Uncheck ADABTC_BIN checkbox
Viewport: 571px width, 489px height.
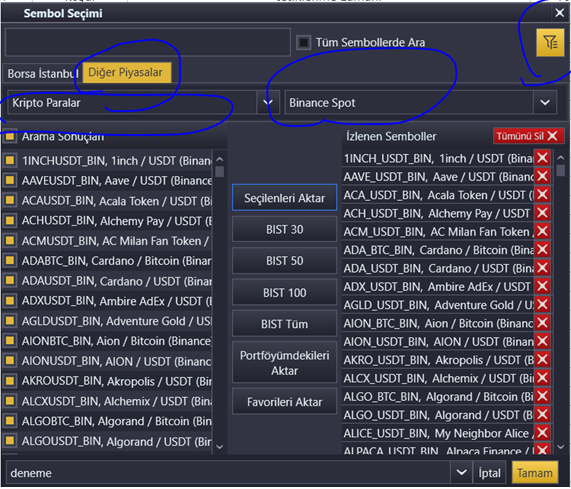click(x=10, y=260)
